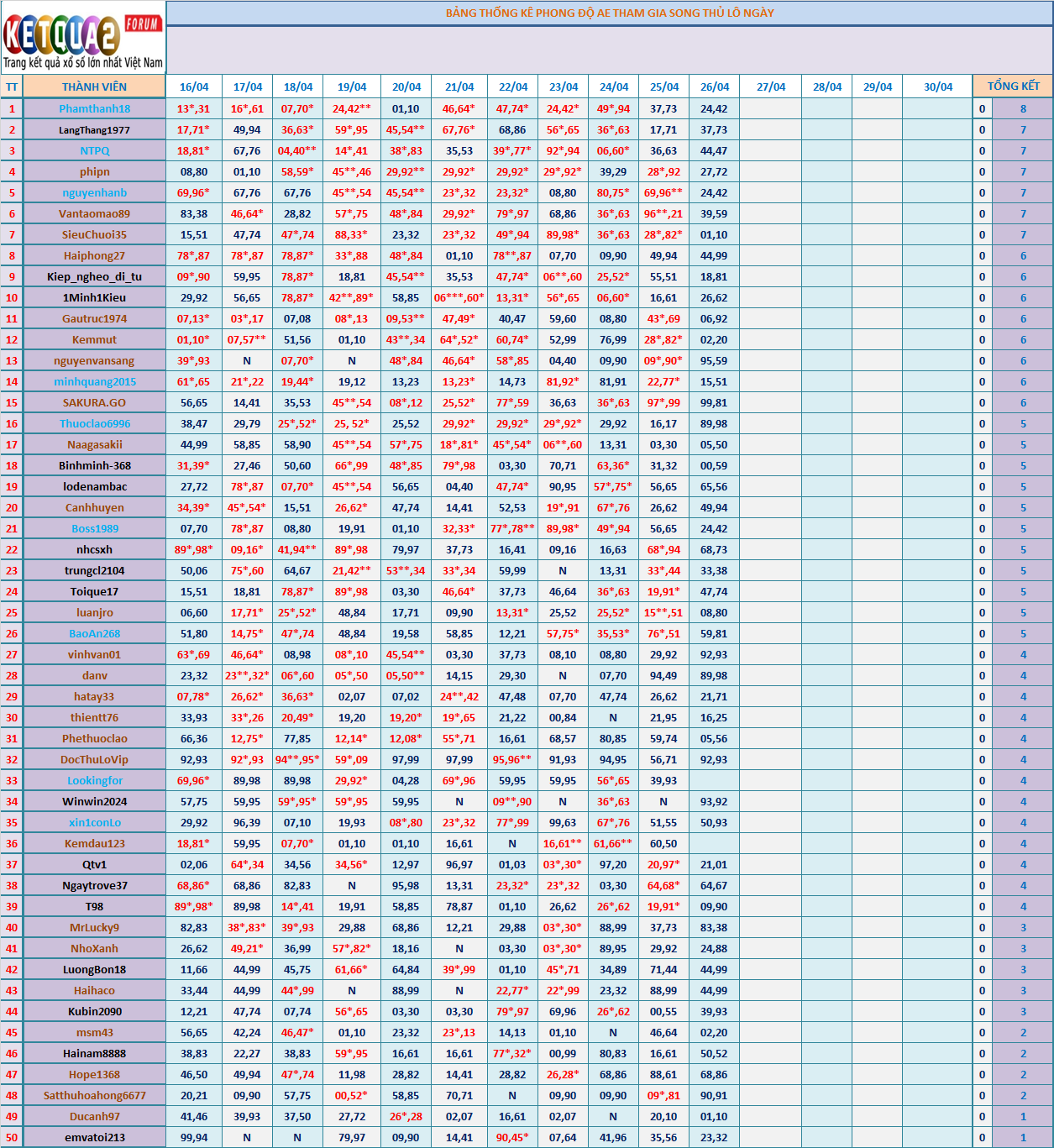The image size is (1054, 1148).
Task: Select member Thuoclao6996 cell
Action: (94, 423)
